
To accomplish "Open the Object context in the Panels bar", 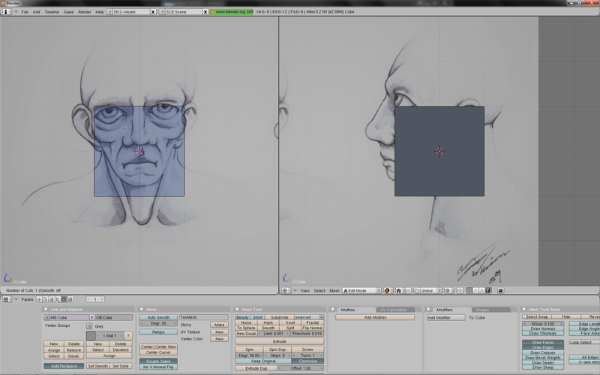I will [x=57, y=299].
